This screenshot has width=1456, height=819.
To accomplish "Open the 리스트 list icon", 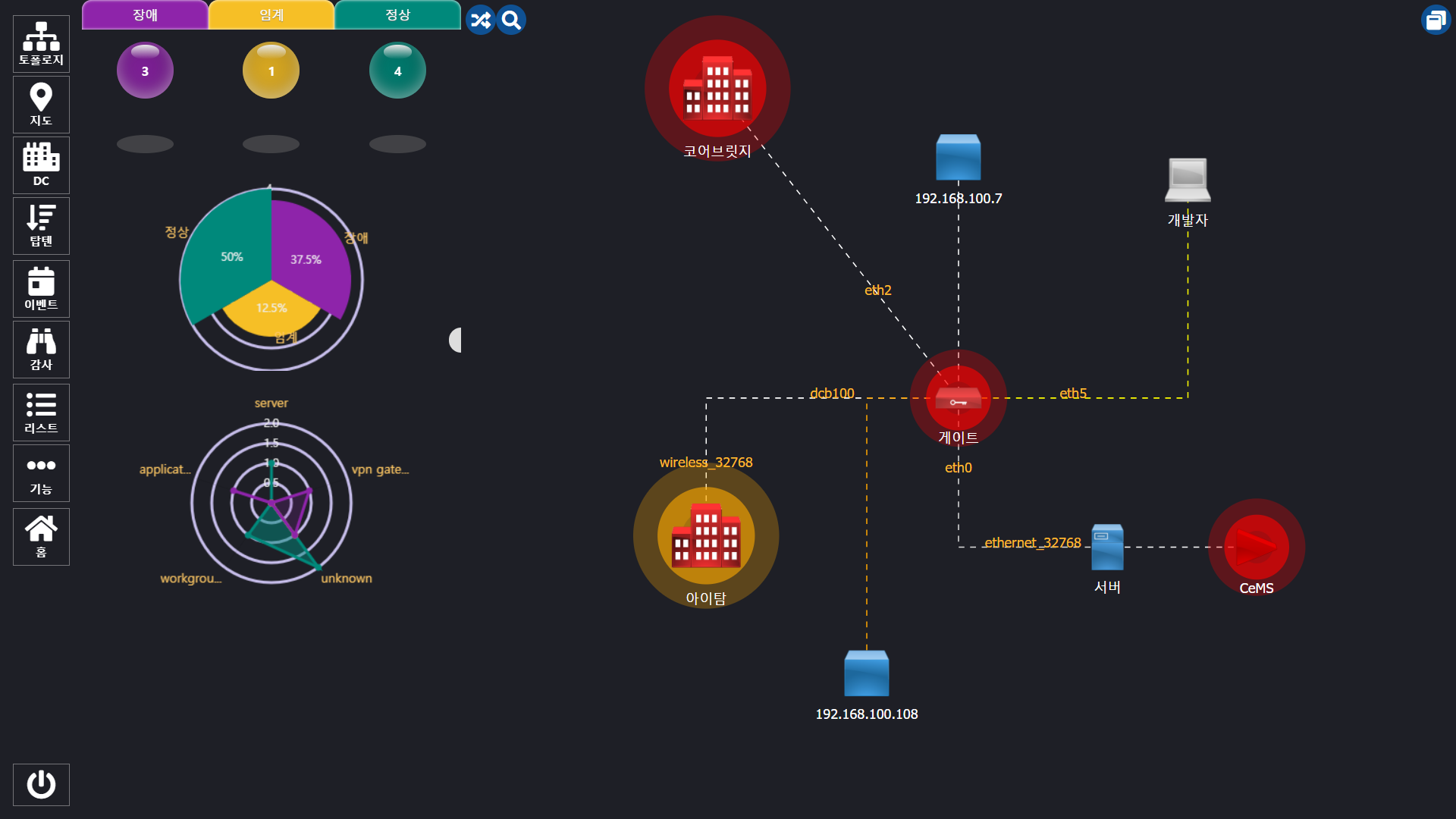I will click(41, 413).
